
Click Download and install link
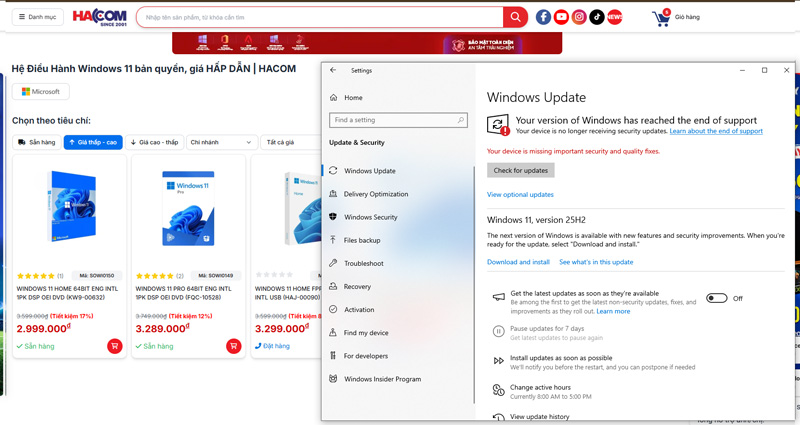518,262
